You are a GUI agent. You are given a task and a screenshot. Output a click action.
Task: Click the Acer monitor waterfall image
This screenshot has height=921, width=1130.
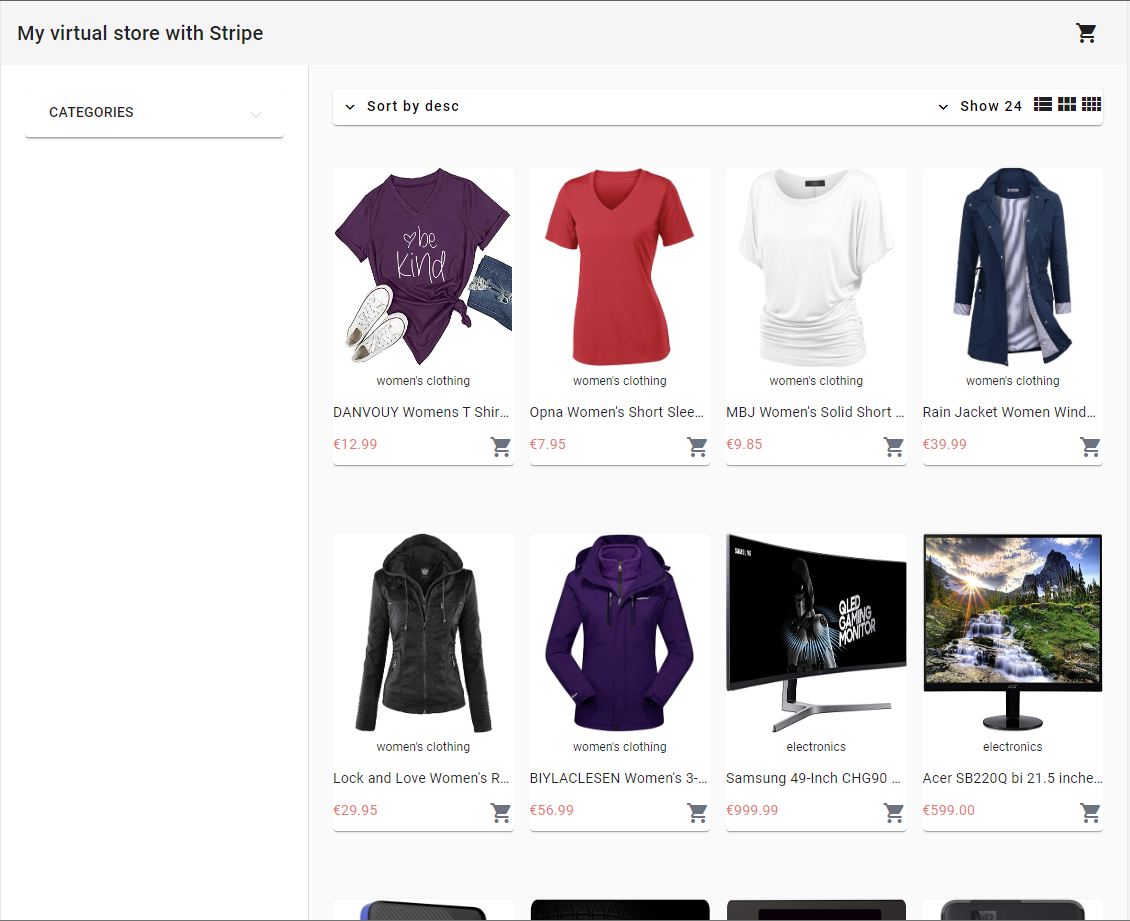[1013, 632]
